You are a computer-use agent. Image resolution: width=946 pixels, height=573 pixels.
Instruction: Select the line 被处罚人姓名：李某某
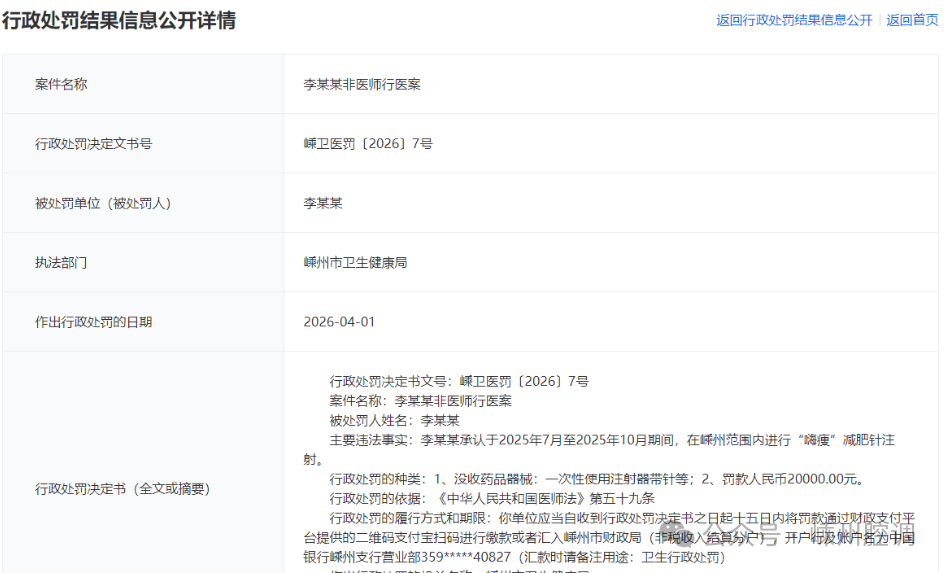pyautogui.click(x=395, y=420)
